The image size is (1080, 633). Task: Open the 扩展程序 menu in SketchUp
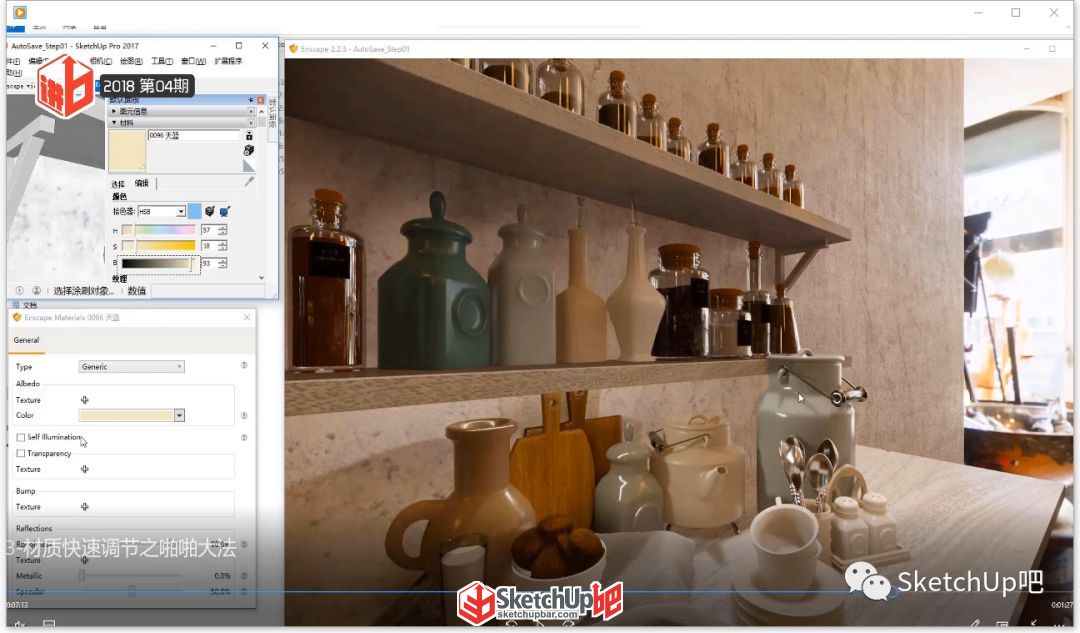click(x=228, y=61)
